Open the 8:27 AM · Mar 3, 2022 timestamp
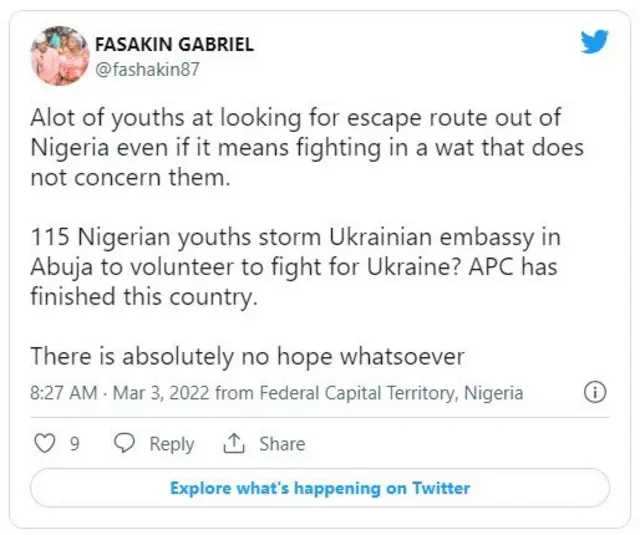Screen dimensions: 640x535 coord(119,393)
